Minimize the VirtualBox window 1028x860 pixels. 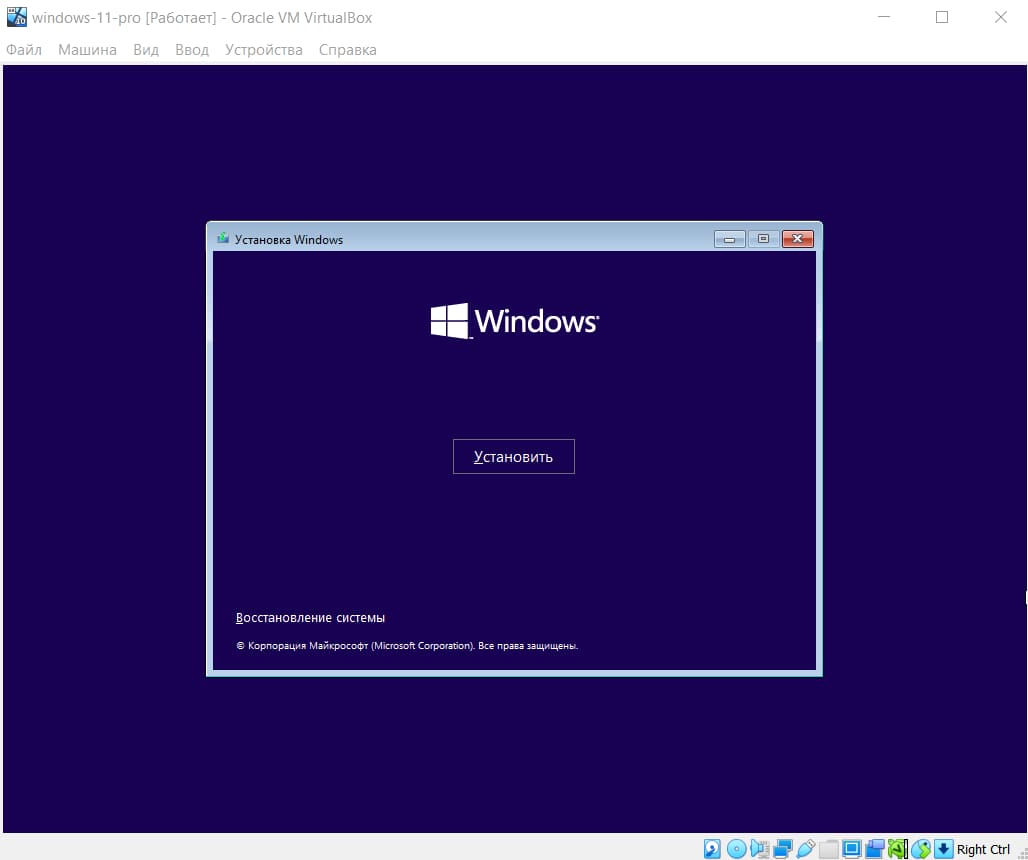coord(884,17)
